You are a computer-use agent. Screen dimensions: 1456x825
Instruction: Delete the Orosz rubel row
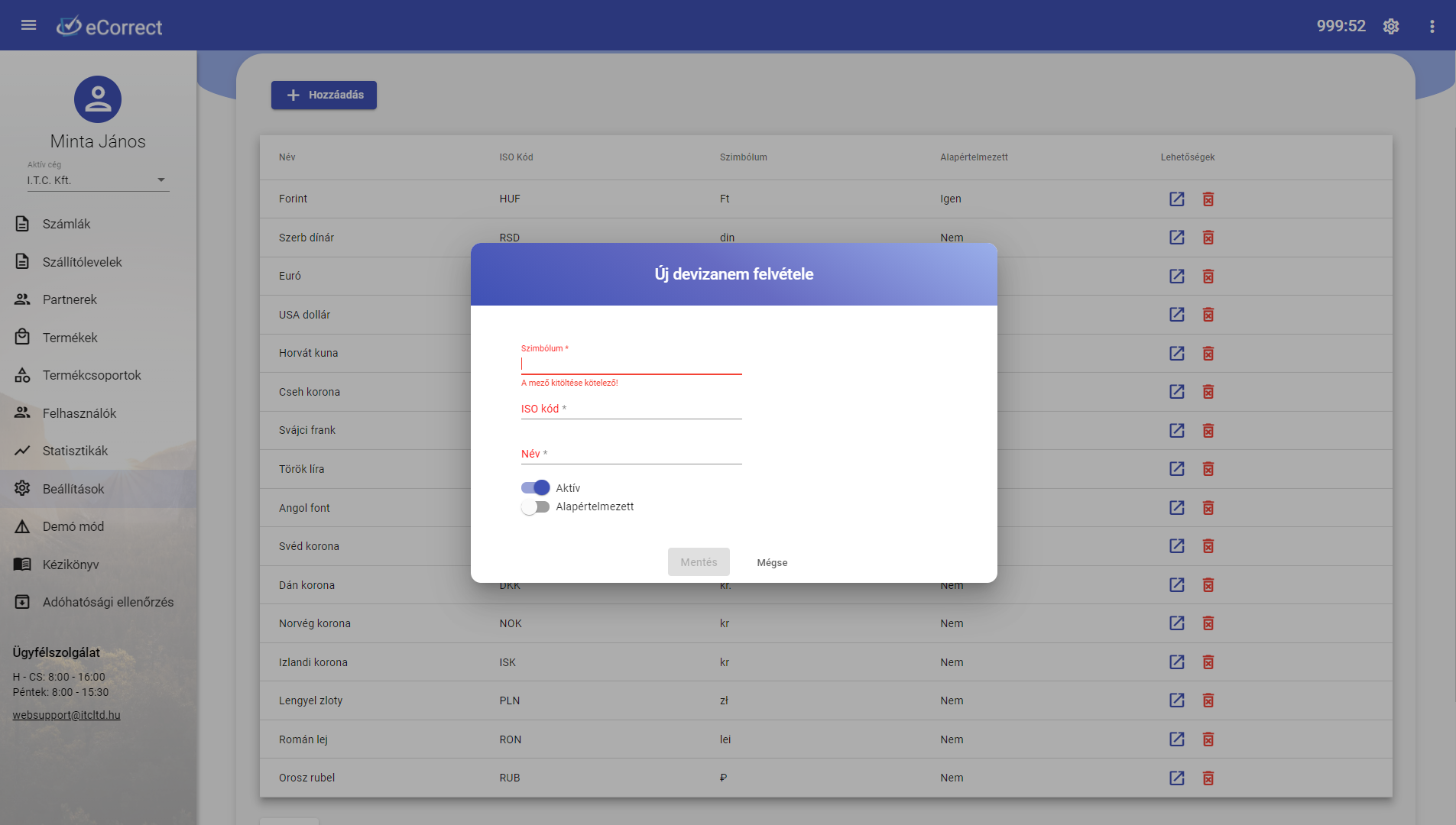point(1208,778)
